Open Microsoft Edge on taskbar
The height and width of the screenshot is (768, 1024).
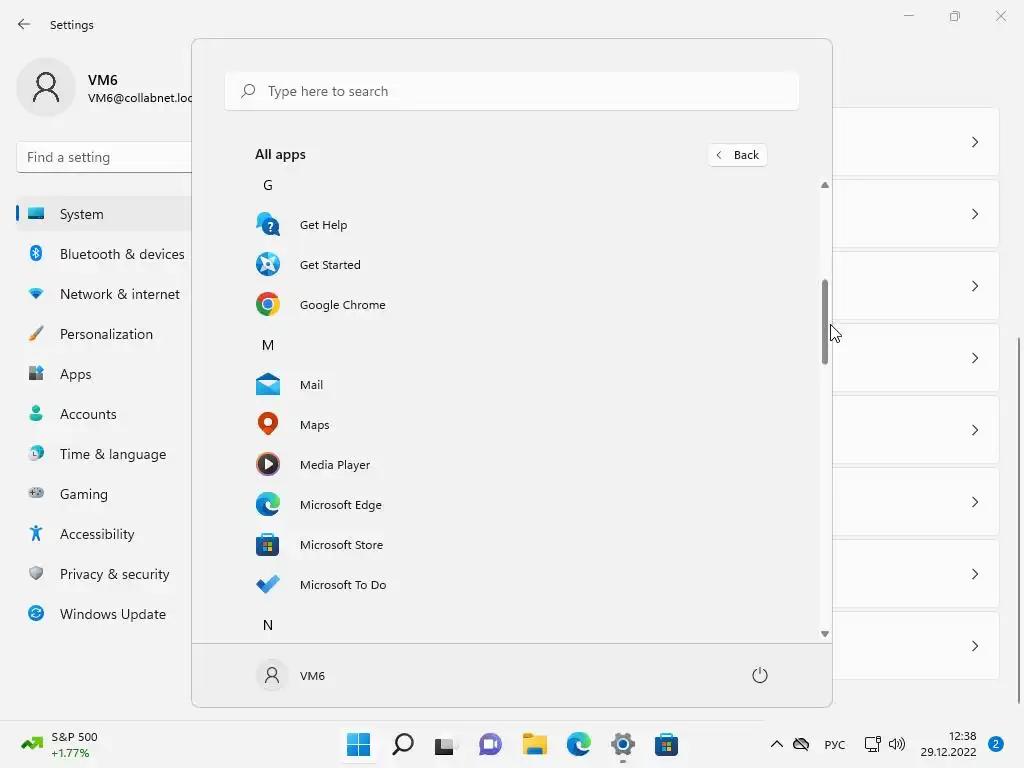pos(579,744)
